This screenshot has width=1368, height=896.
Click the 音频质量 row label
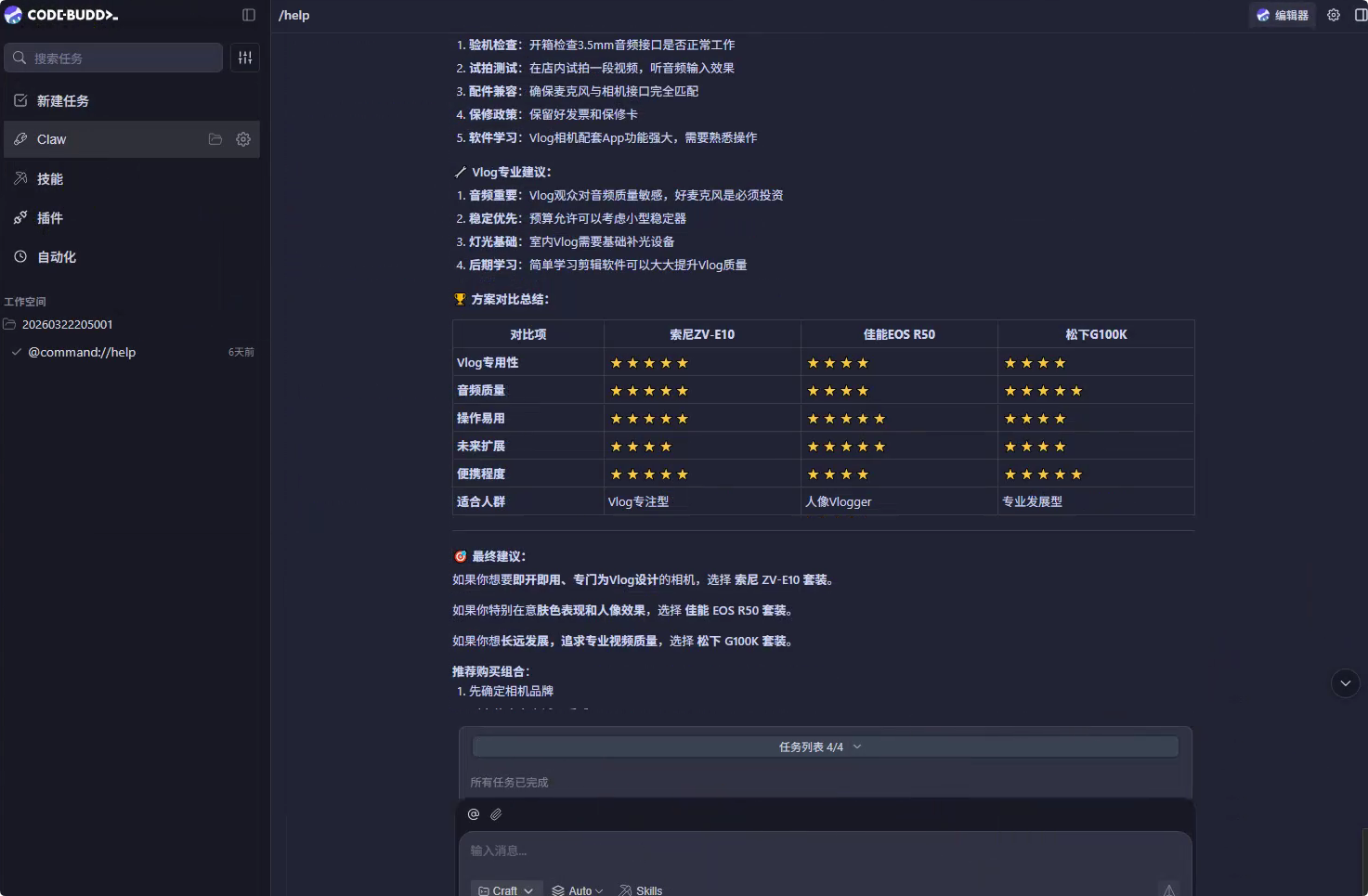(x=481, y=390)
